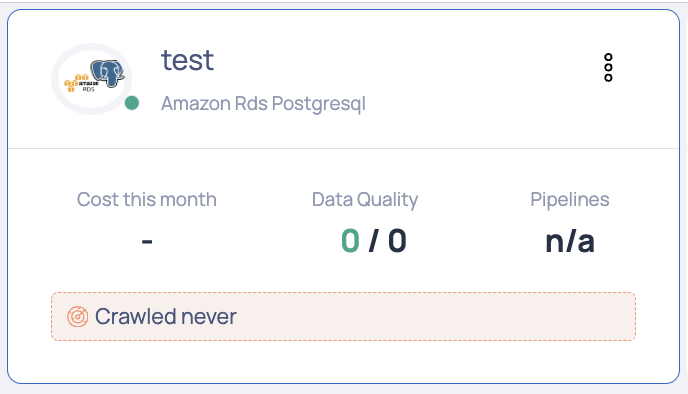Select the Data Quality label
The image size is (688, 394).
365,200
